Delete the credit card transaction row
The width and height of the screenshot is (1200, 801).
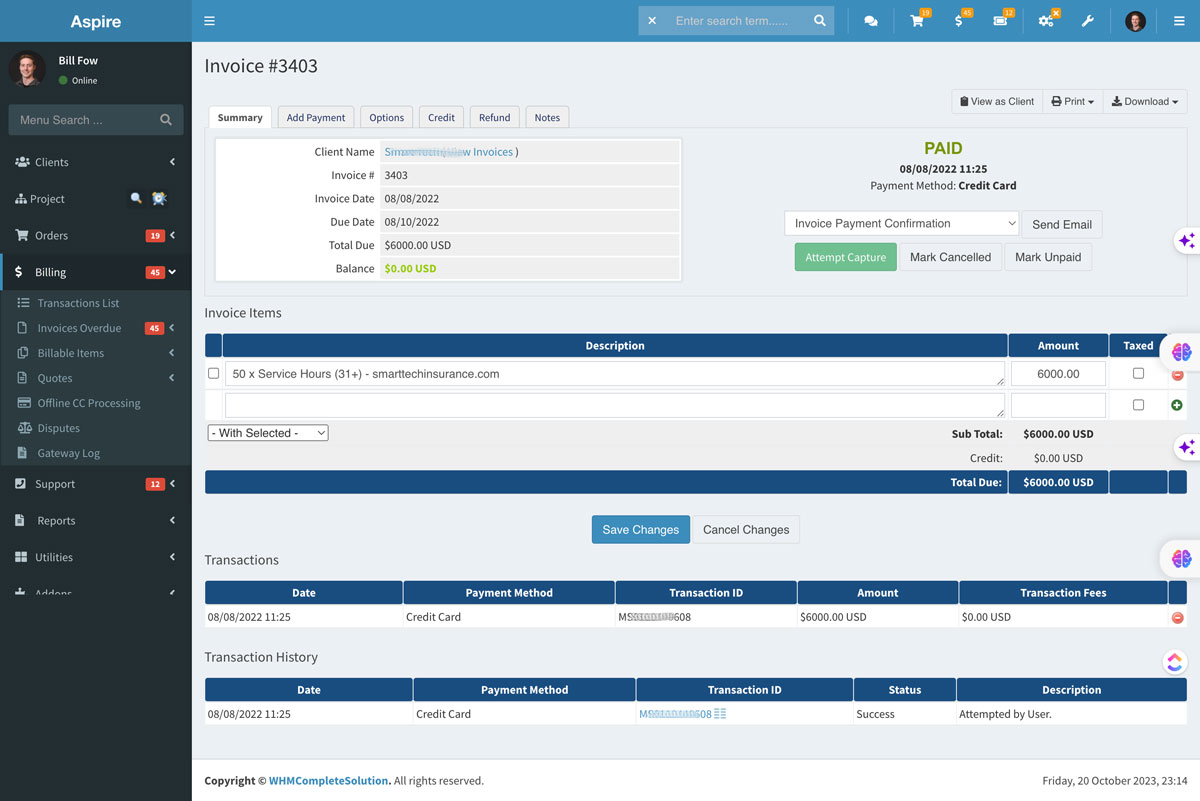click(x=1177, y=618)
